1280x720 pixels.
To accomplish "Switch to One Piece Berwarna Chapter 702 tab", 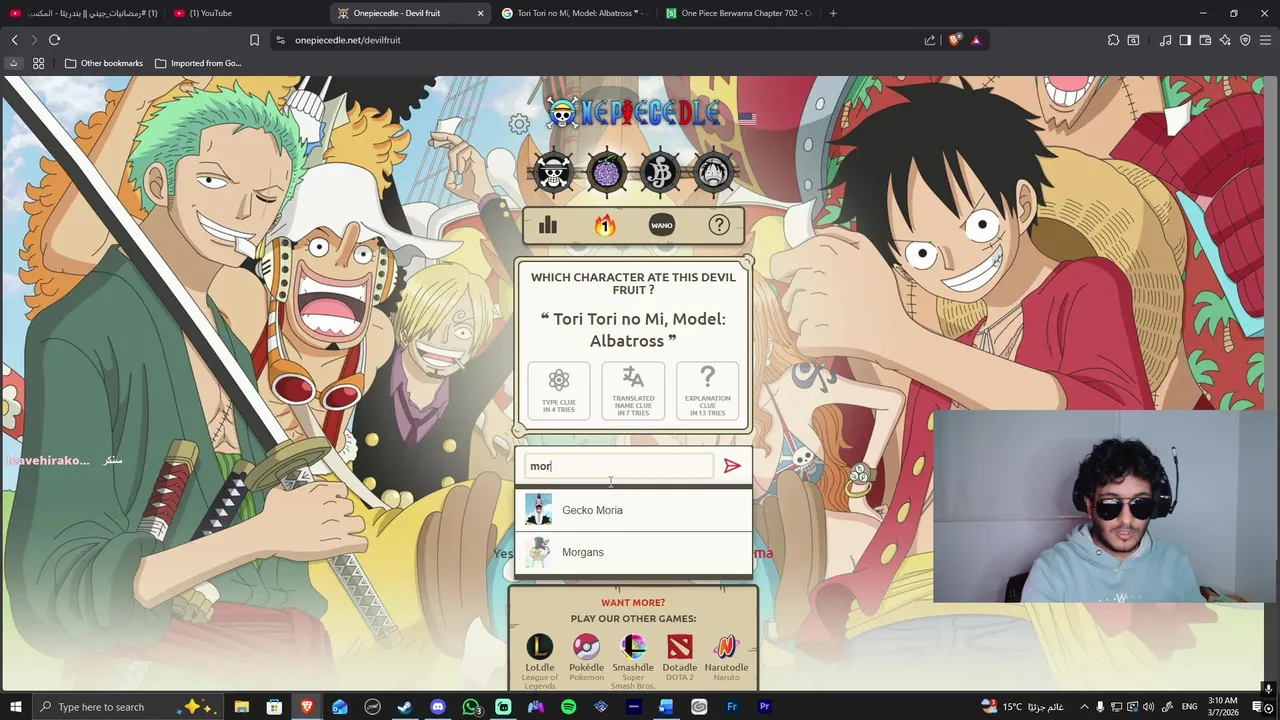I will [738, 13].
